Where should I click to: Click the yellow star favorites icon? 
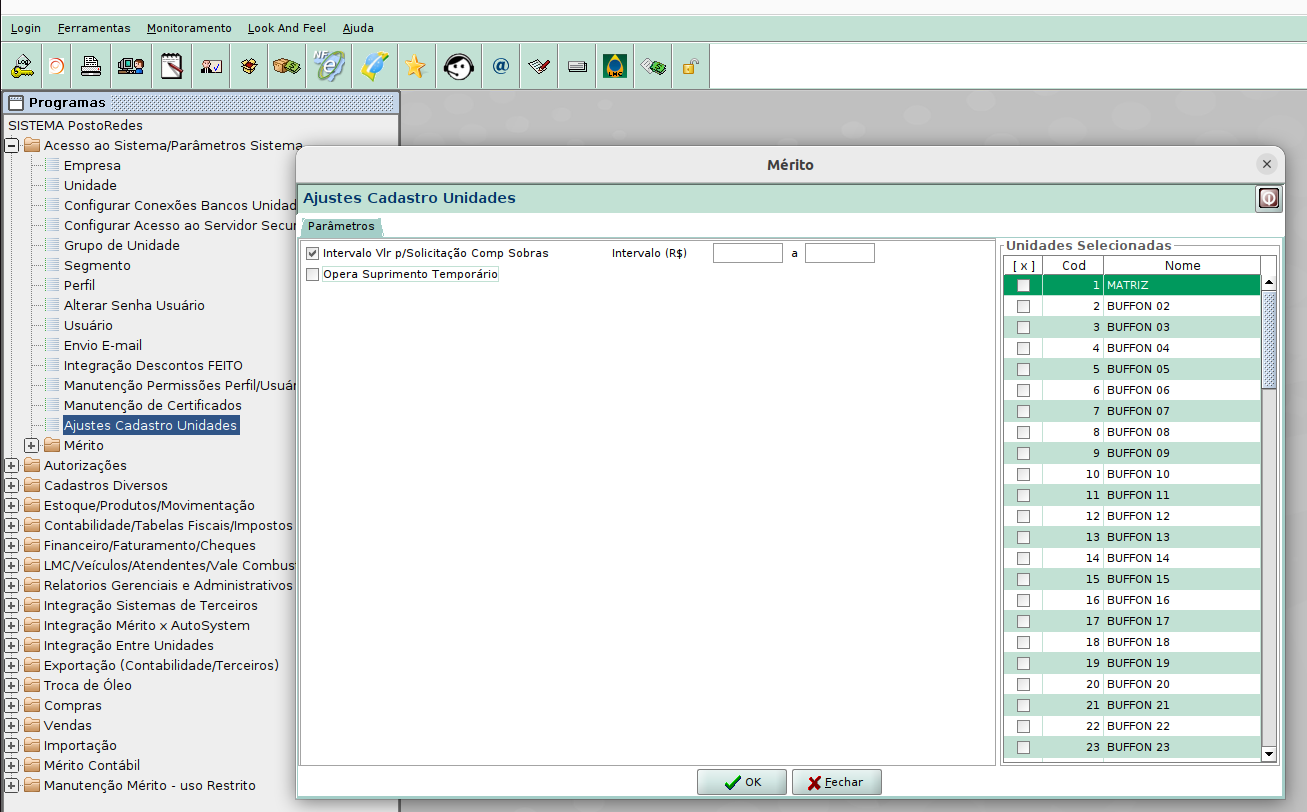coord(415,67)
